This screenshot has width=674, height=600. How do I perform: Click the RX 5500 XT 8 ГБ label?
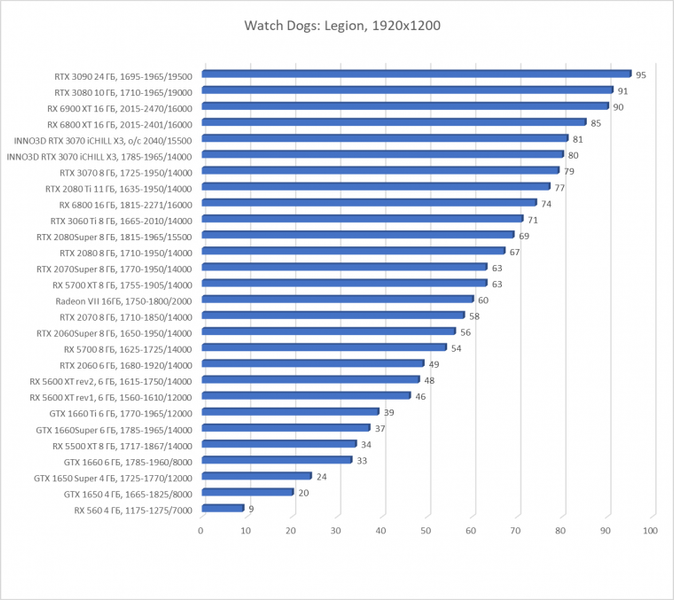click(x=122, y=446)
